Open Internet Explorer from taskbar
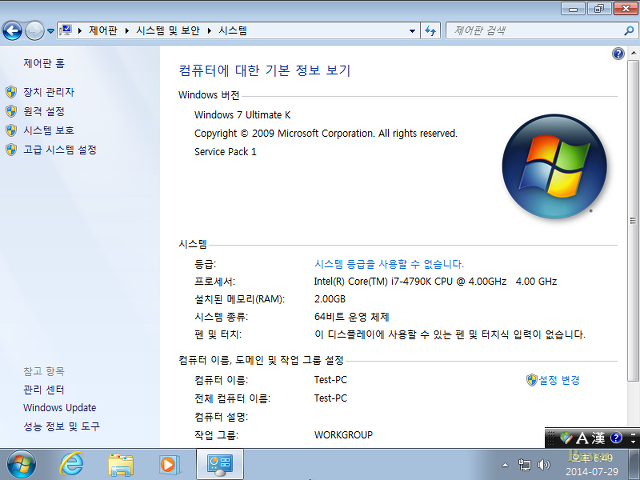 [71, 464]
